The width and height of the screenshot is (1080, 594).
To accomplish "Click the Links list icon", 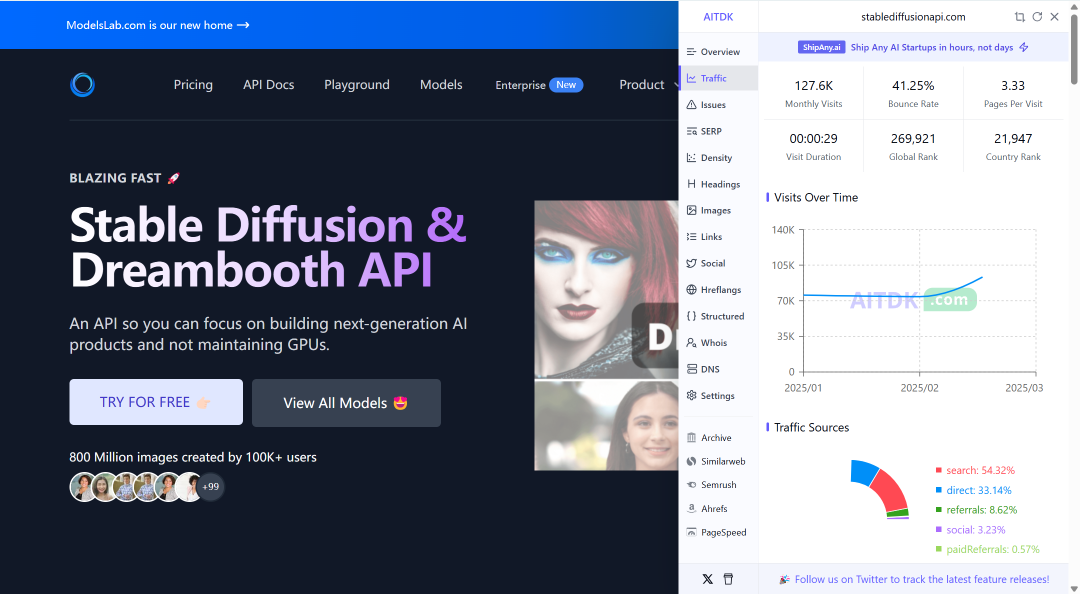I will click(x=692, y=236).
